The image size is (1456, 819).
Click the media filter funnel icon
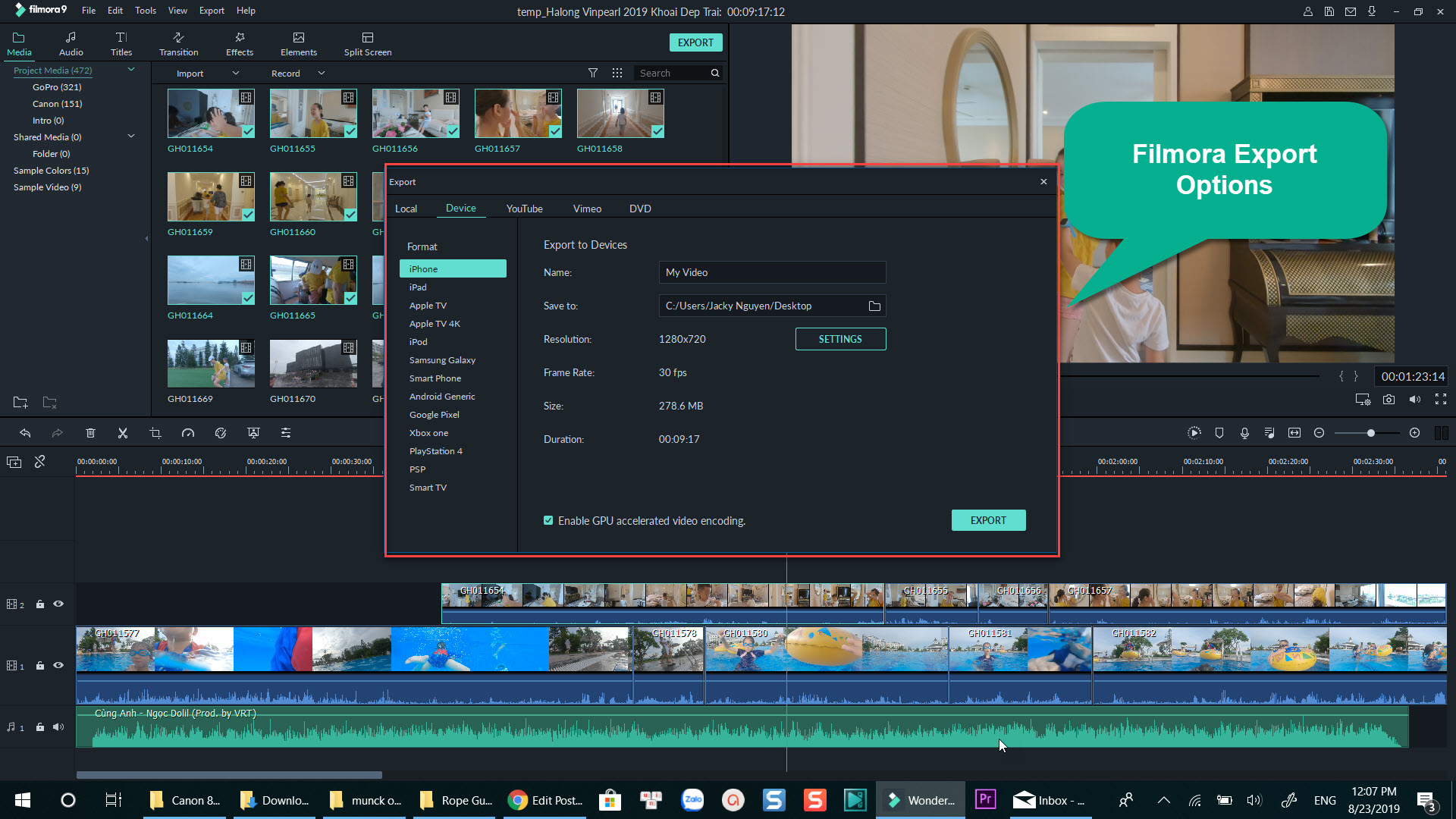(x=593, y=73)
